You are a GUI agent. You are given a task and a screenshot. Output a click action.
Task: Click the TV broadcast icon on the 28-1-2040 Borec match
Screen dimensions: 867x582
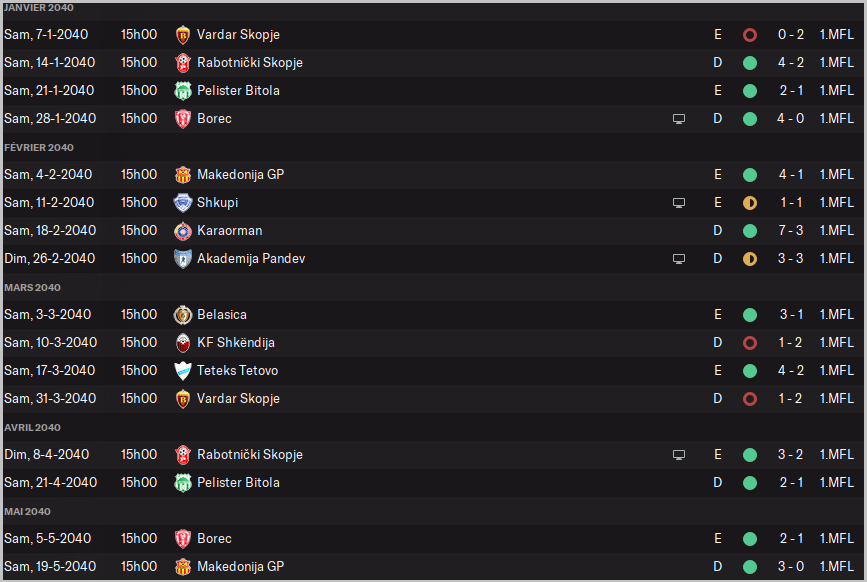(x=679, y=119)
